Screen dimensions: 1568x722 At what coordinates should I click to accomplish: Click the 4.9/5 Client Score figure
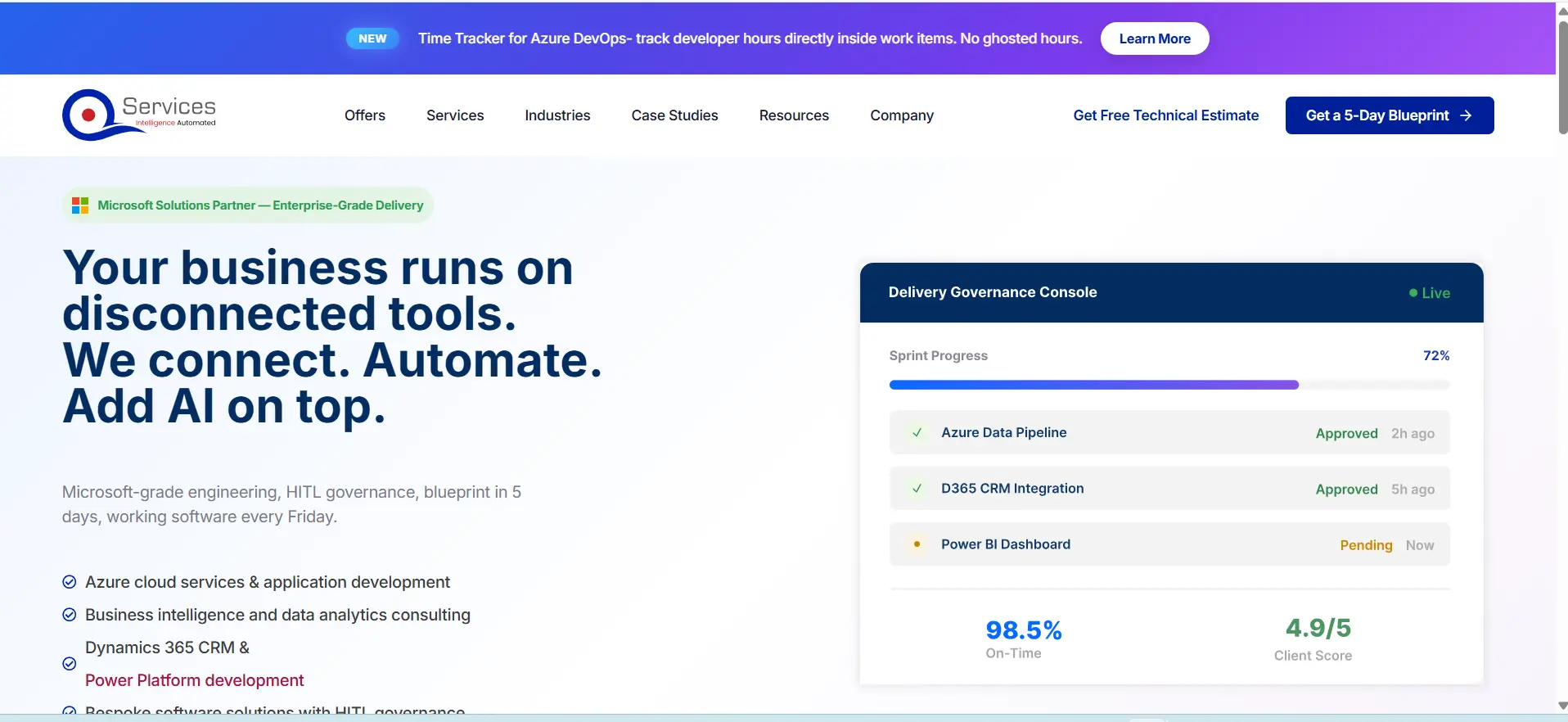click(1318, 628)
